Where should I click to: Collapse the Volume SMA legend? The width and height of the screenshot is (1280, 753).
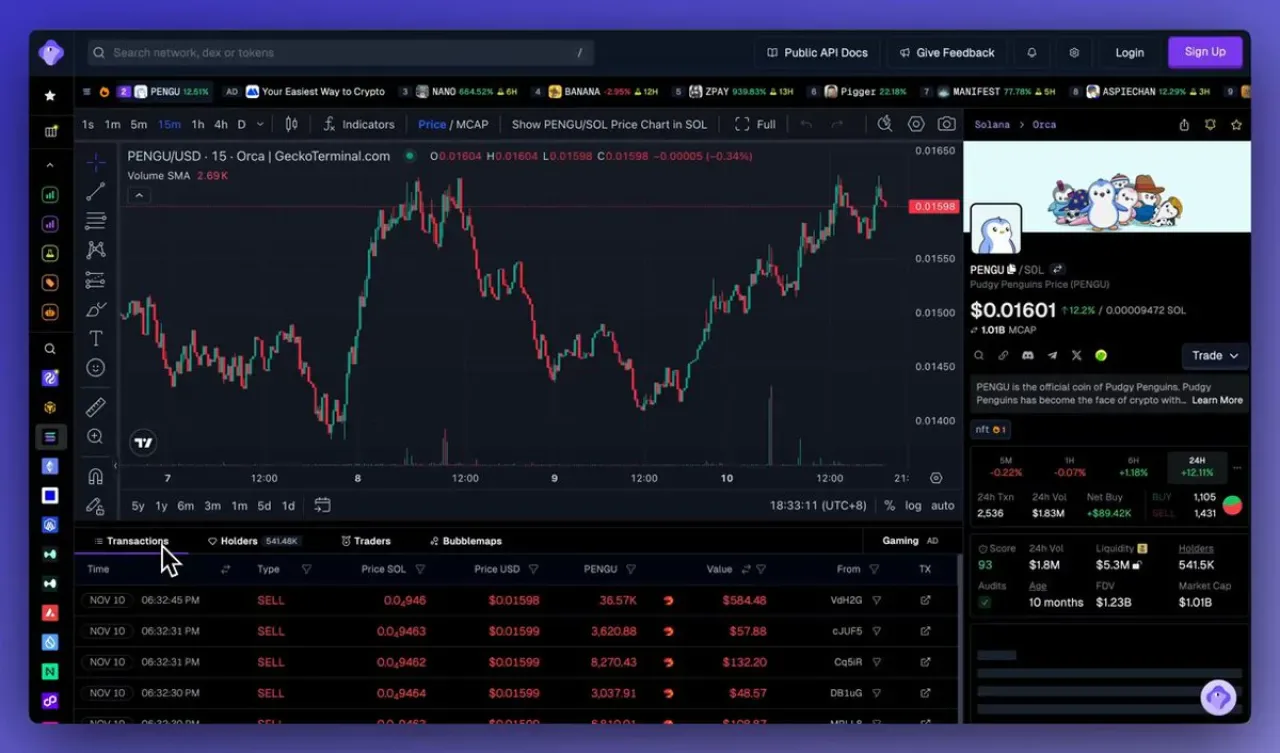[139, 195]
